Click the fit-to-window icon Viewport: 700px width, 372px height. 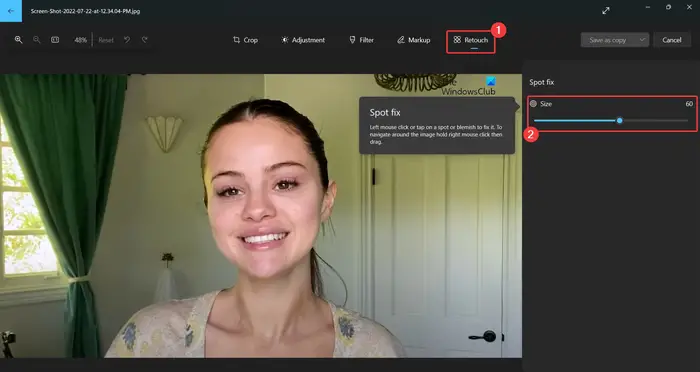pos(55,40)
